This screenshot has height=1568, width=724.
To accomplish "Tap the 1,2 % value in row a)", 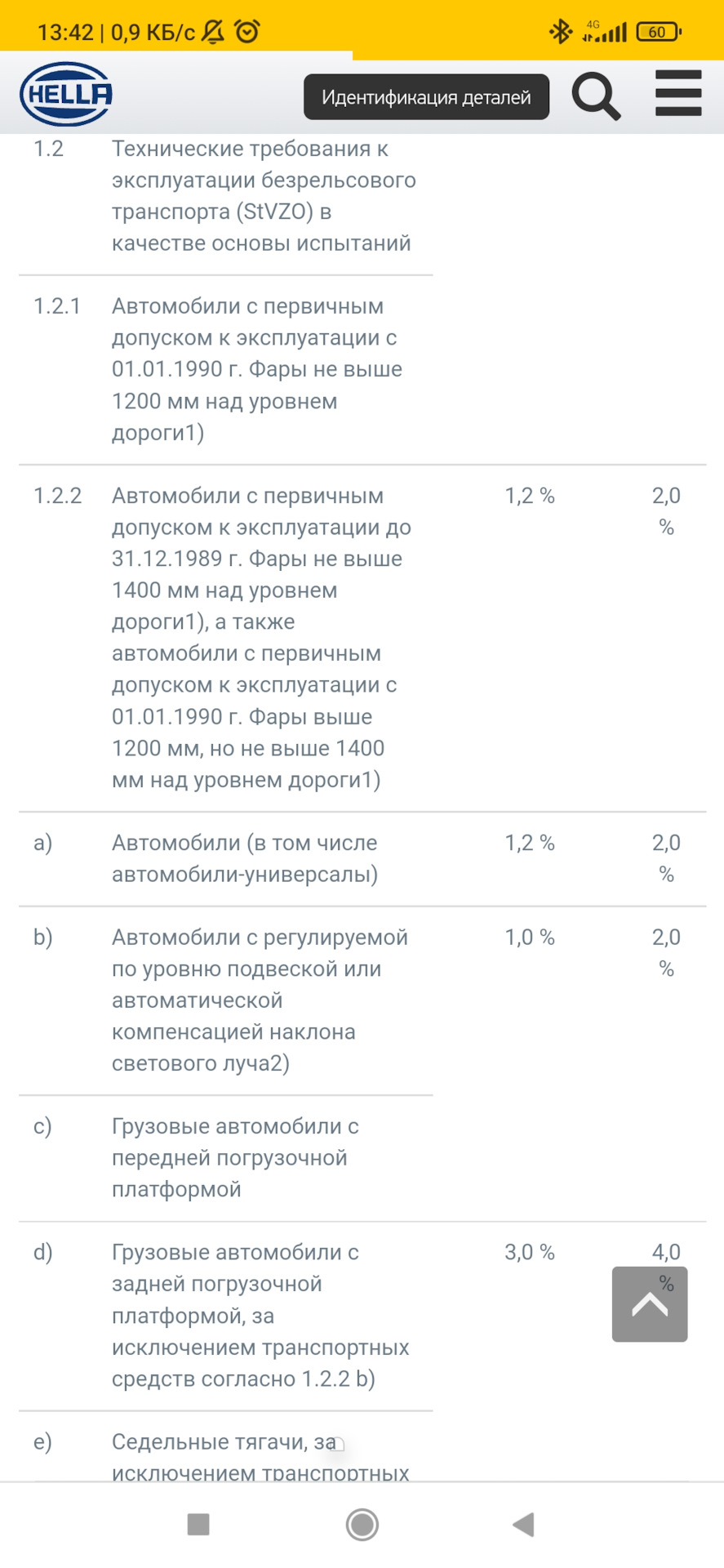I will [529, 842].
